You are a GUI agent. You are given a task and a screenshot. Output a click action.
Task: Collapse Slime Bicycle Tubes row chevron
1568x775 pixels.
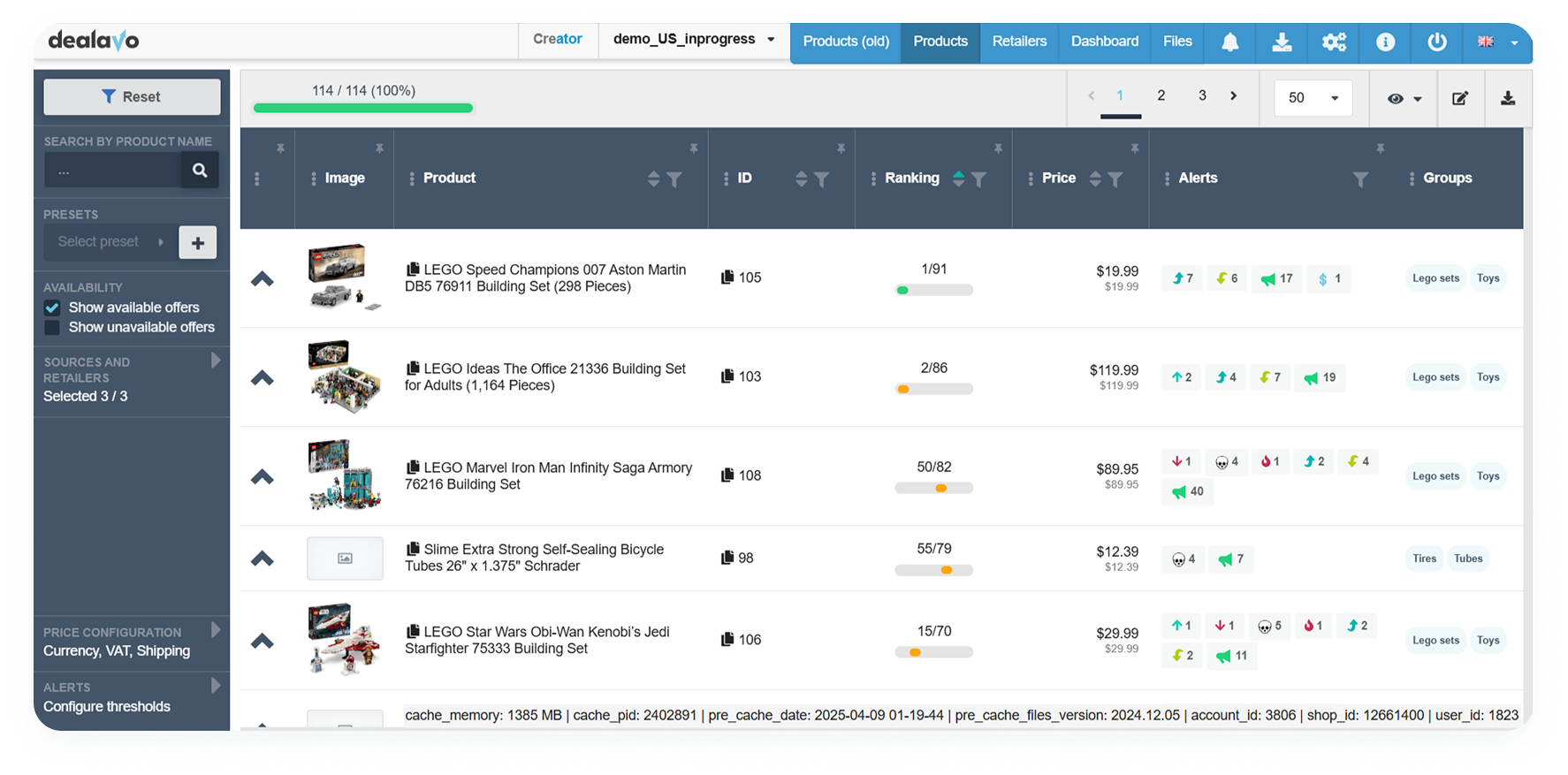[263, 558]
